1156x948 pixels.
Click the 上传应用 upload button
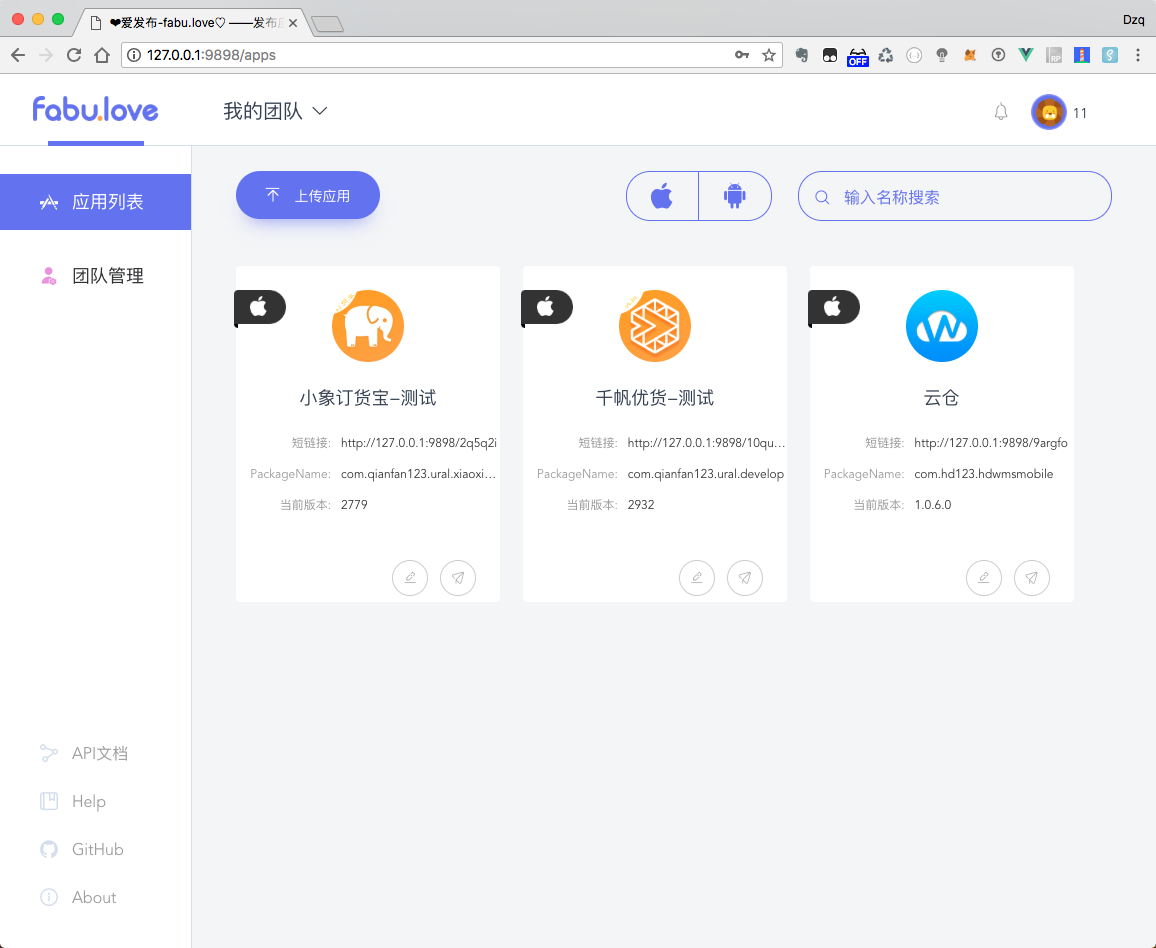[307, 195]
